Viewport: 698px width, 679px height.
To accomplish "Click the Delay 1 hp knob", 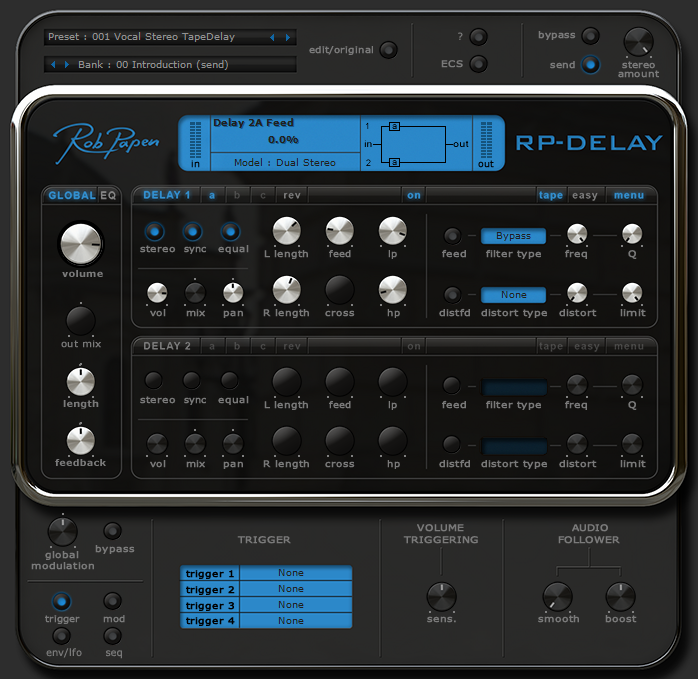I will click(392, 290).
